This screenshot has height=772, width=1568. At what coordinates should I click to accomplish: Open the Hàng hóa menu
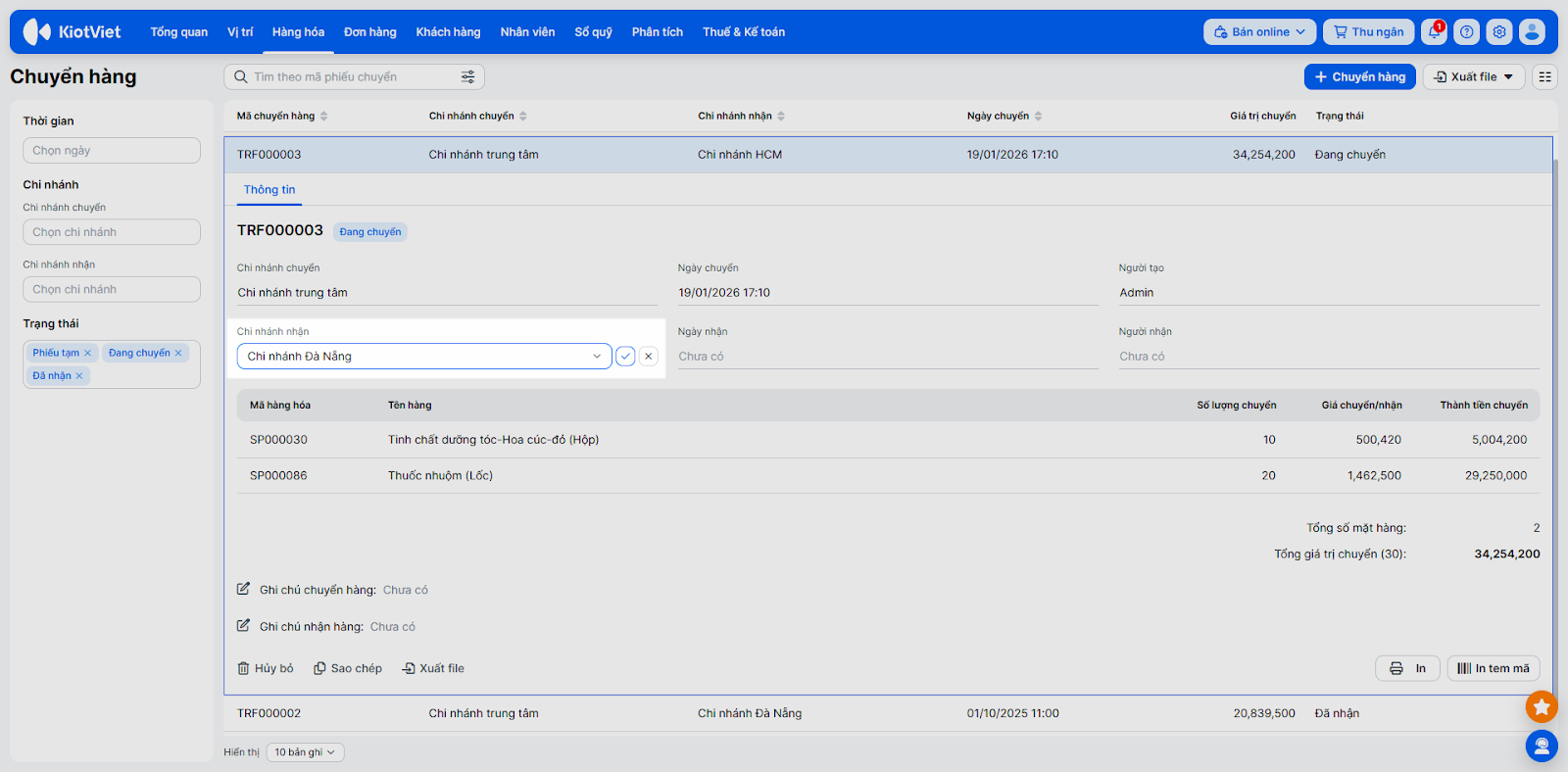tap(298, 32)
